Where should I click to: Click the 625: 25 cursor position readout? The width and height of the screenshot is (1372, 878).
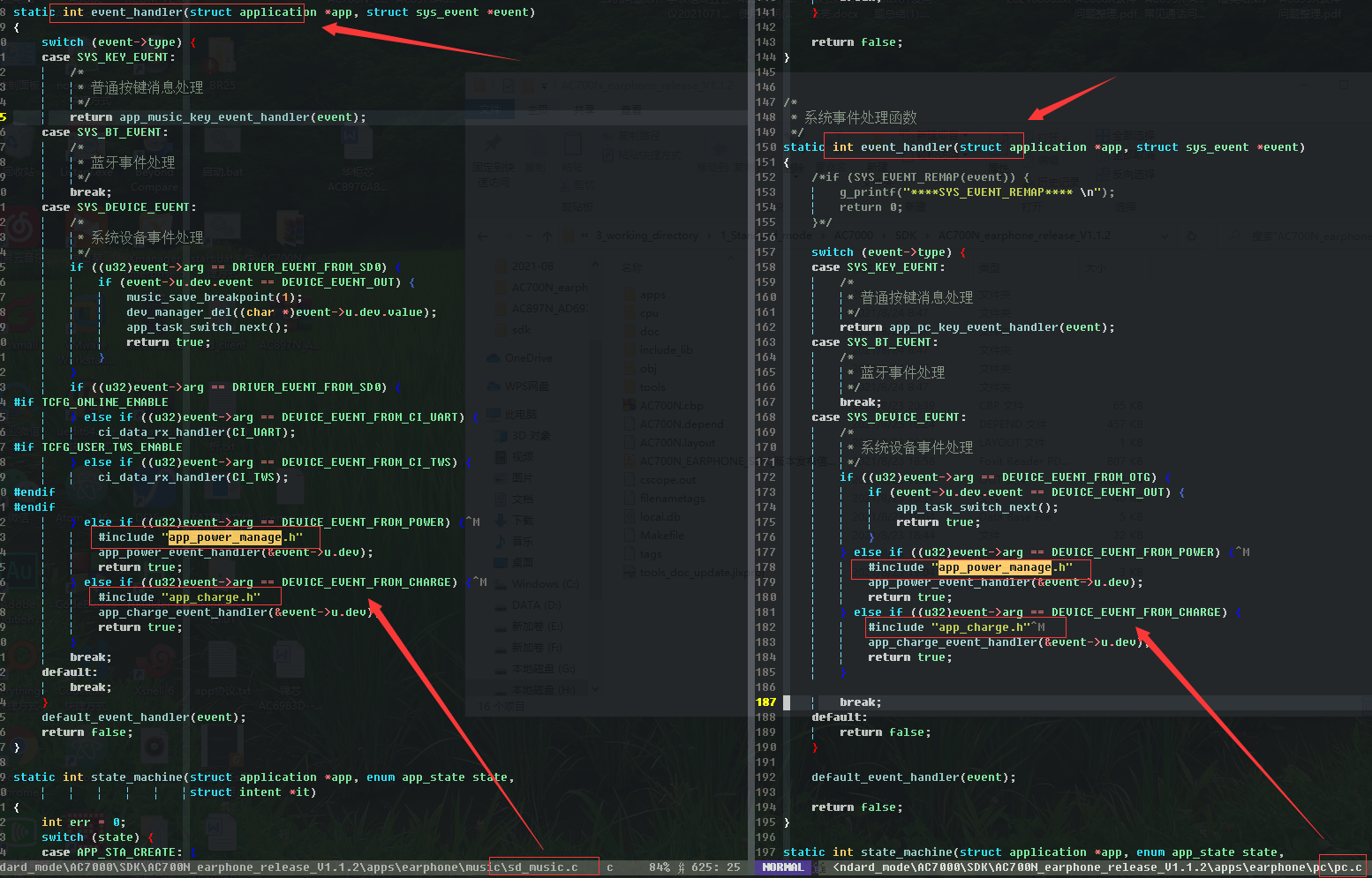tap(716, 867)
